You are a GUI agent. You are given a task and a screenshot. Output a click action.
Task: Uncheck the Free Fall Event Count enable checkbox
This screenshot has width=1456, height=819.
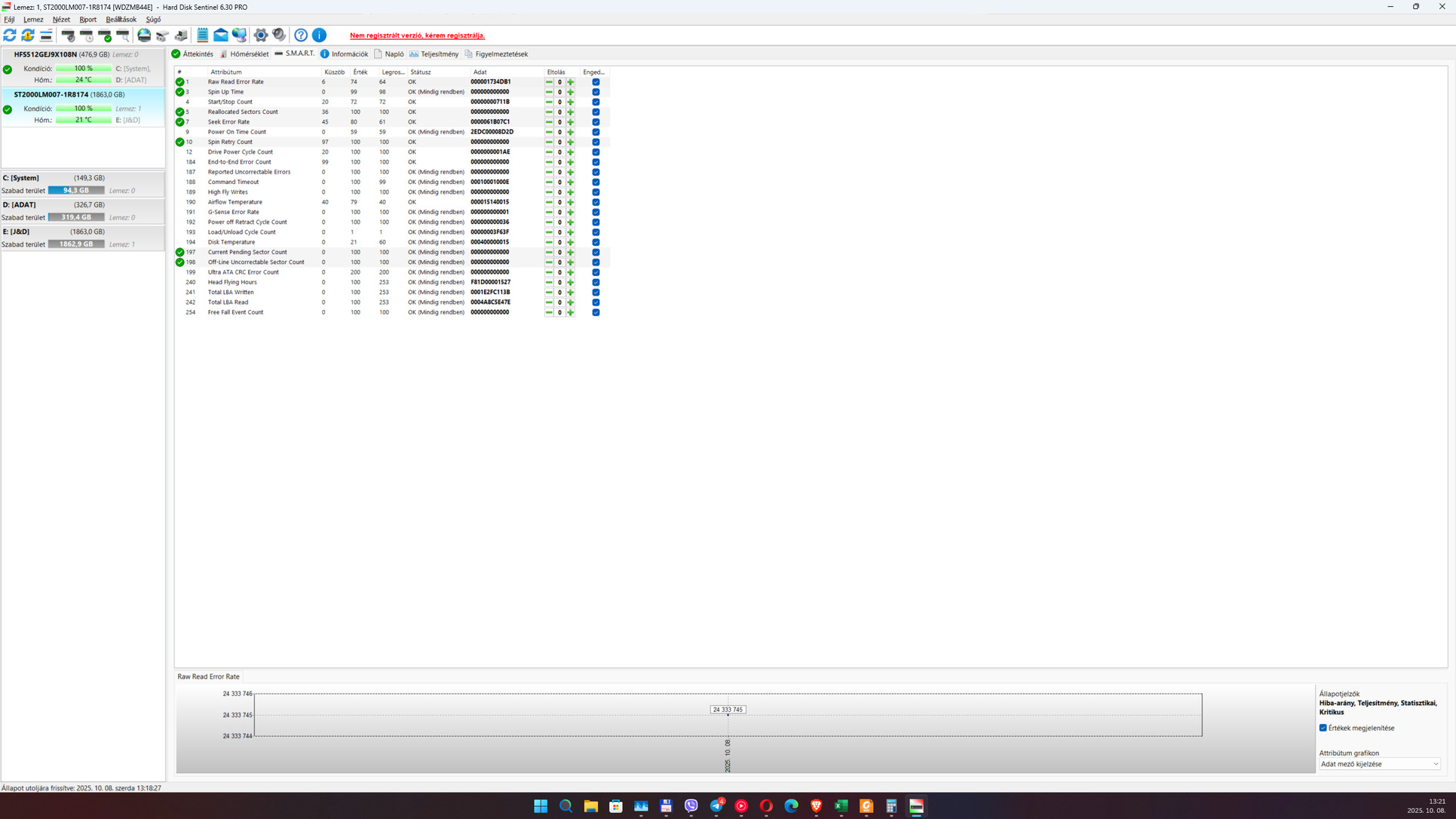596,312
